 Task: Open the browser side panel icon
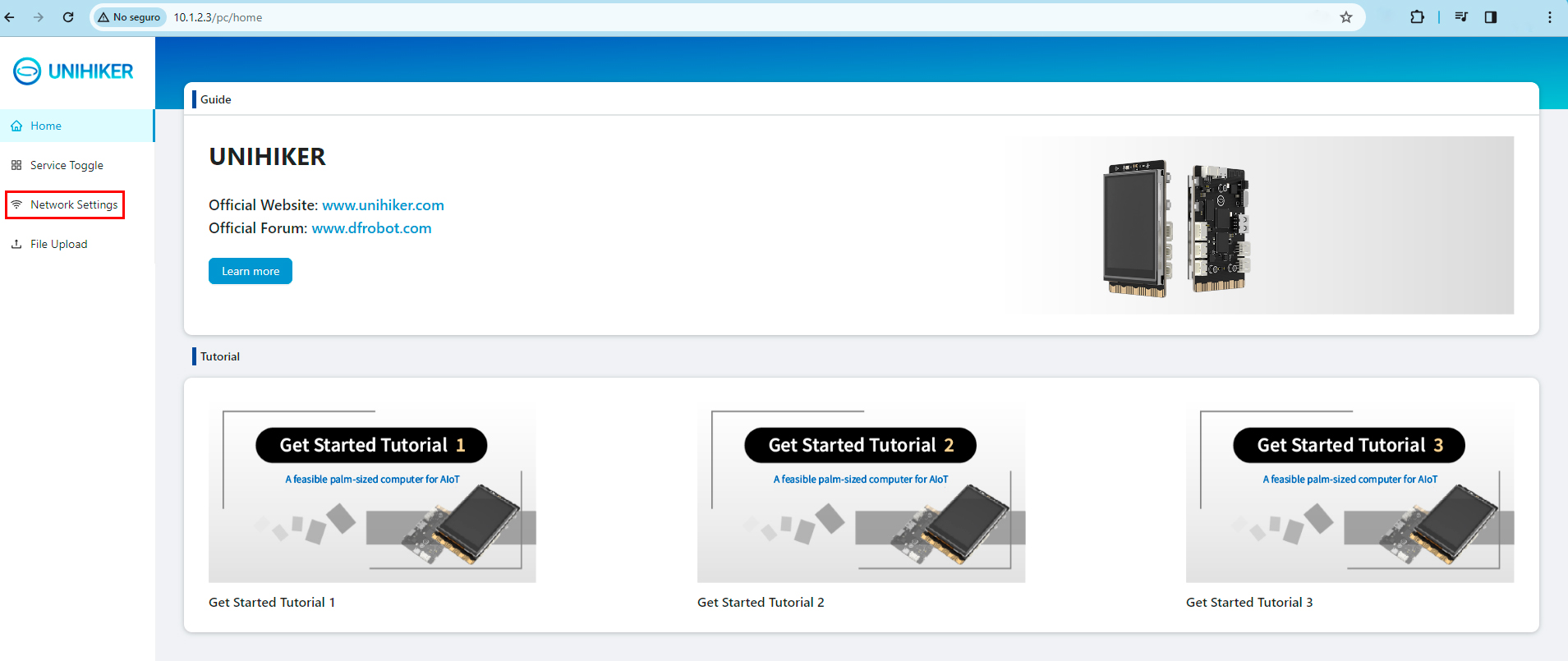click(1491, 17)
